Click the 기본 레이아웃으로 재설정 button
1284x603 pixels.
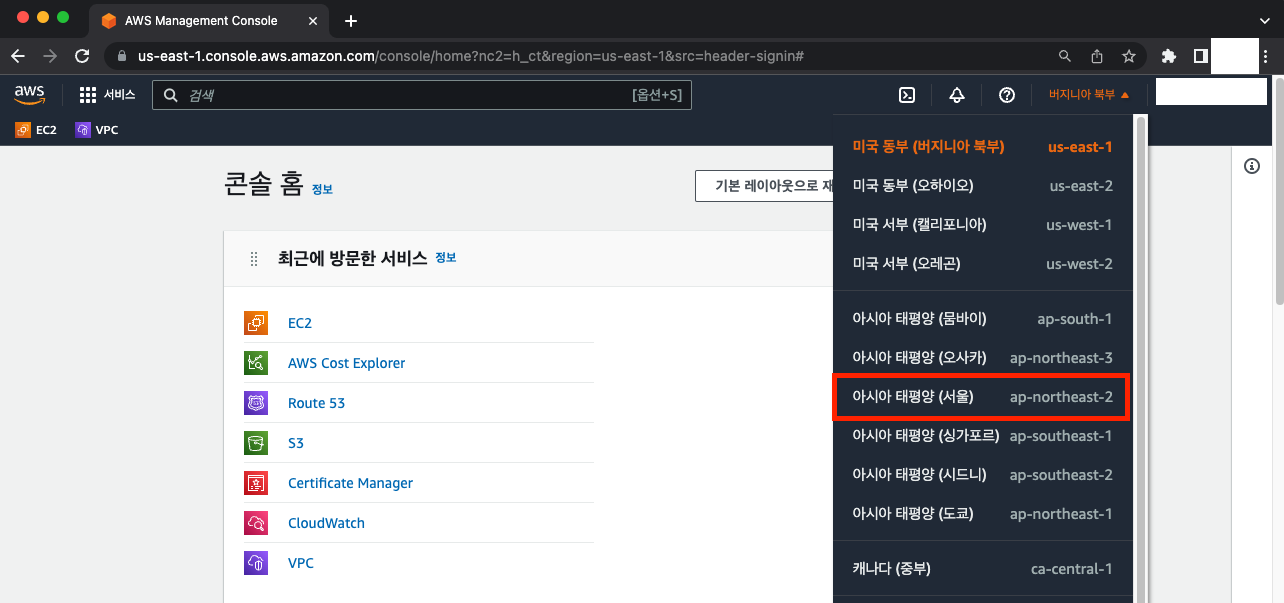pyautogui.click(x=765, y=186)
